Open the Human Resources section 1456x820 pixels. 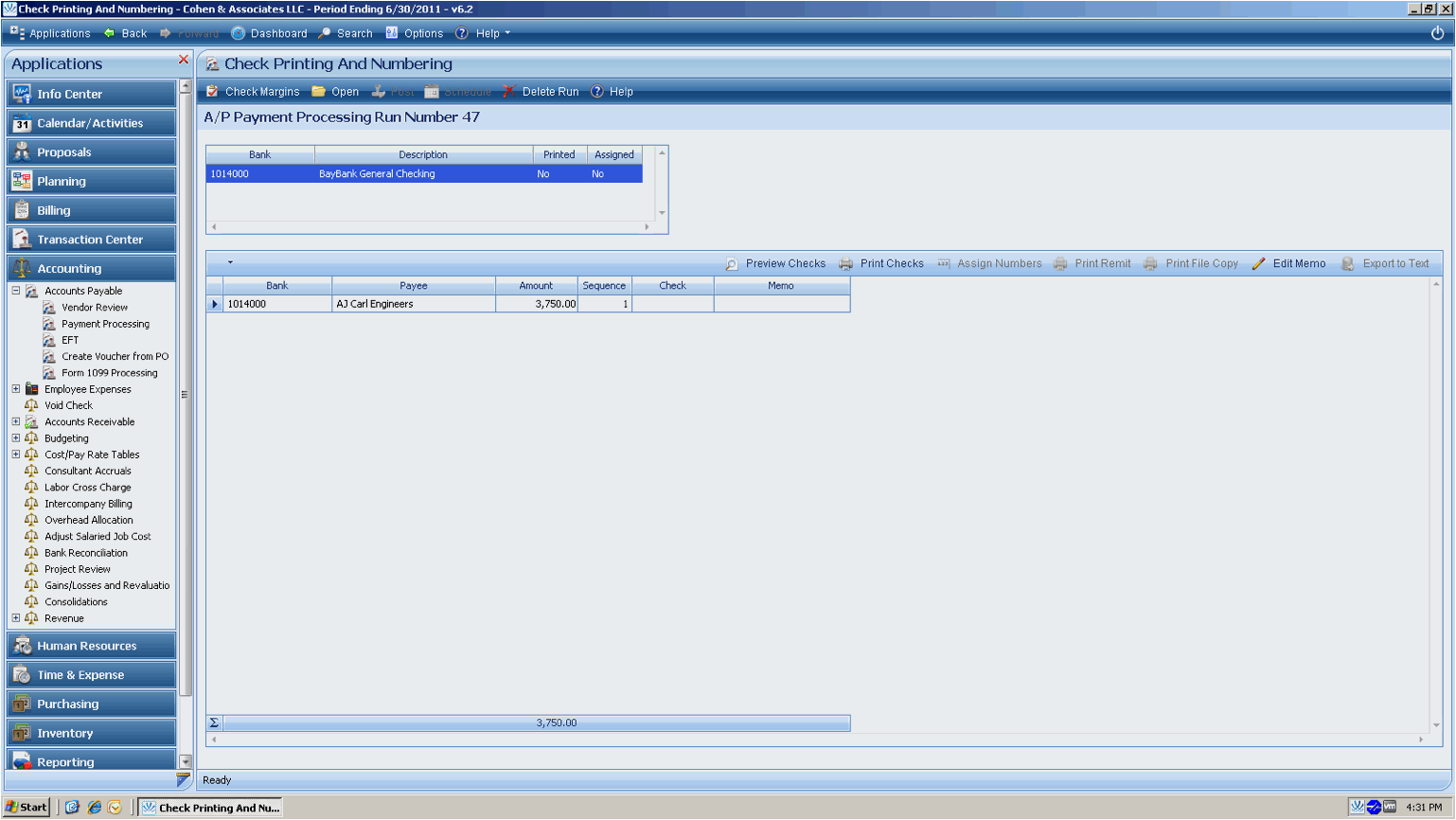(x=91, y=646)
